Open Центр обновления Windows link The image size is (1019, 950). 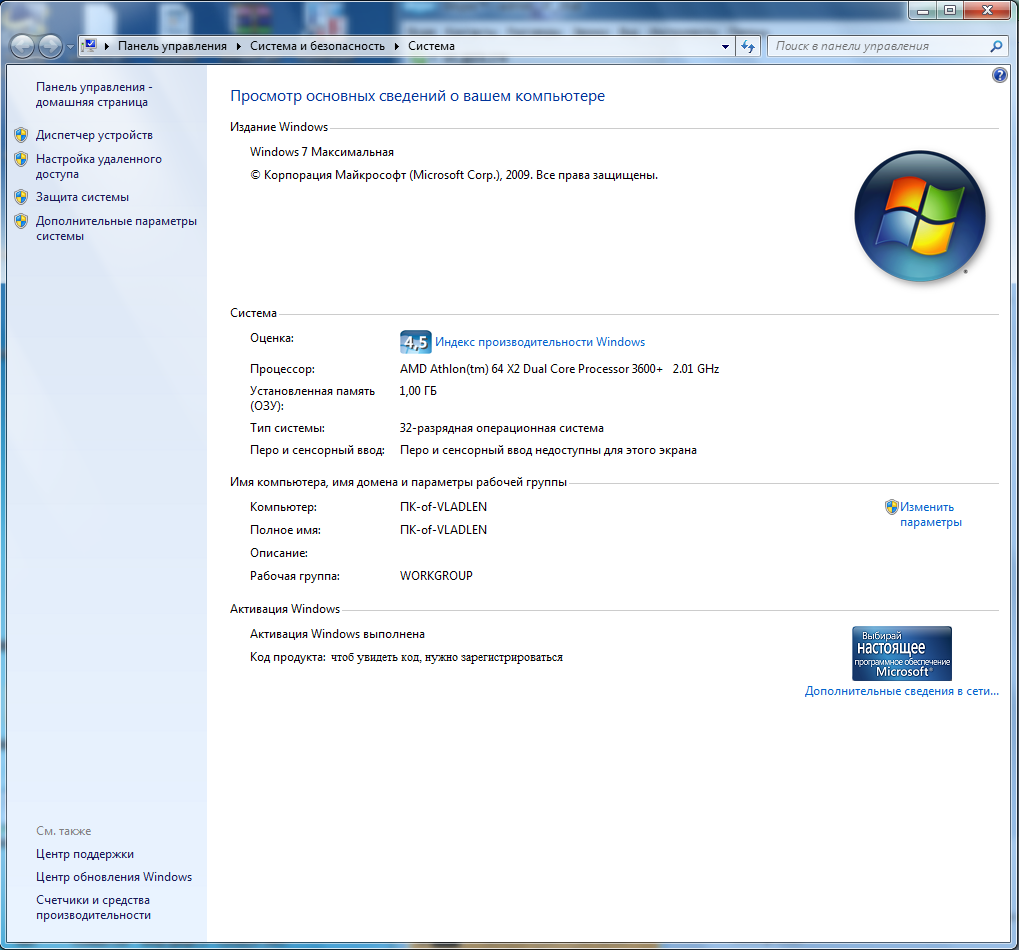click(x=113, y=877)
